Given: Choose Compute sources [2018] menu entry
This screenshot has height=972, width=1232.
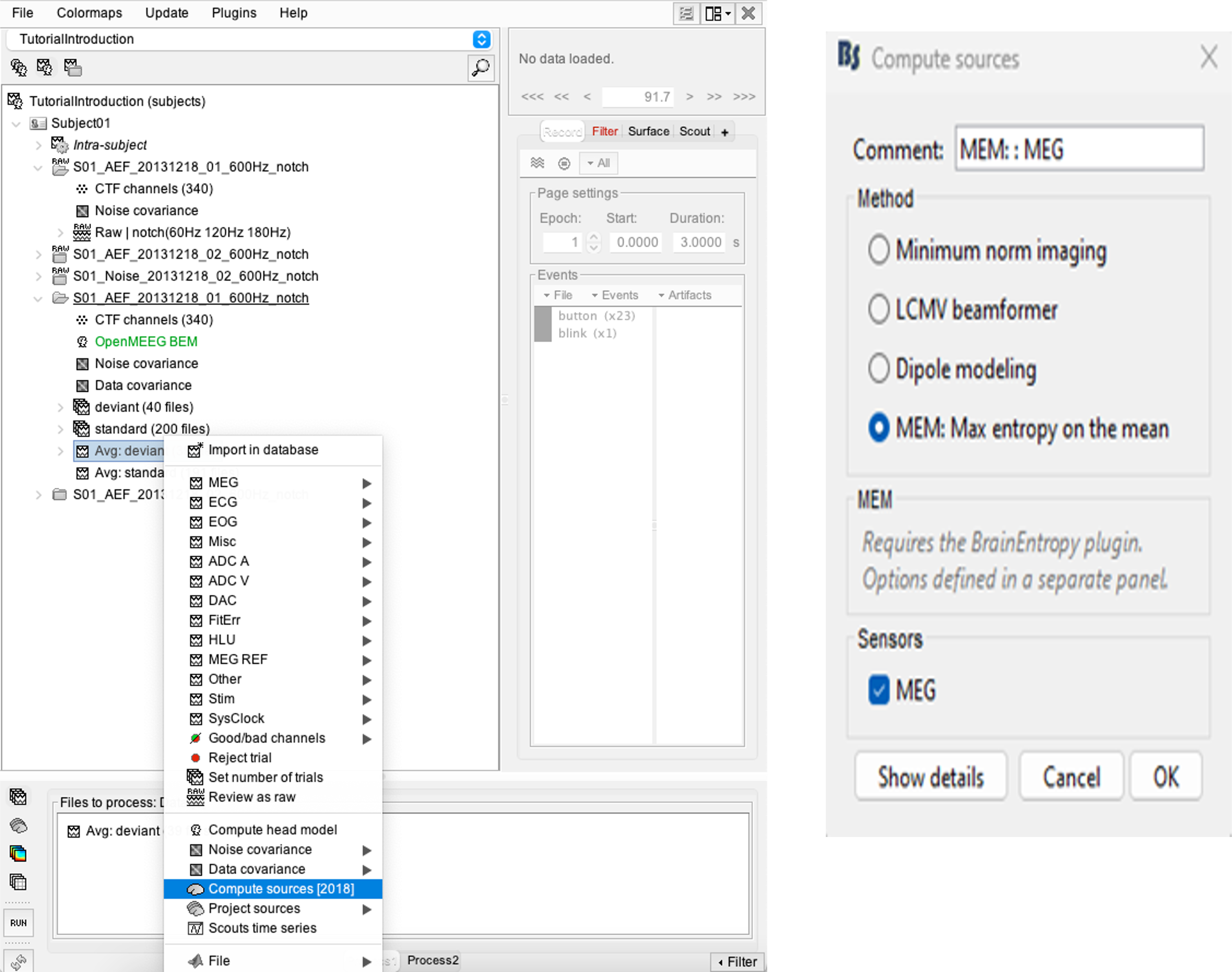Looking at the screenshot, I should coord(281,889).
